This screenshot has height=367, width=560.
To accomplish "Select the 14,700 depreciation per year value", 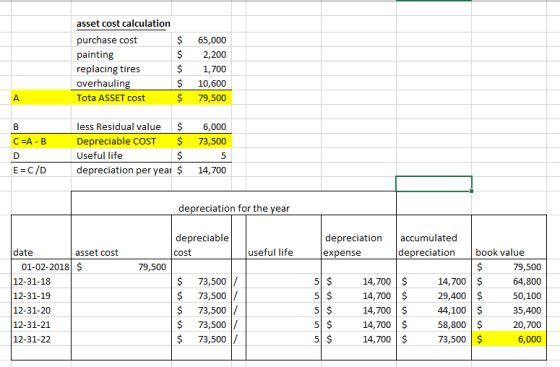I will click(201, 170).
